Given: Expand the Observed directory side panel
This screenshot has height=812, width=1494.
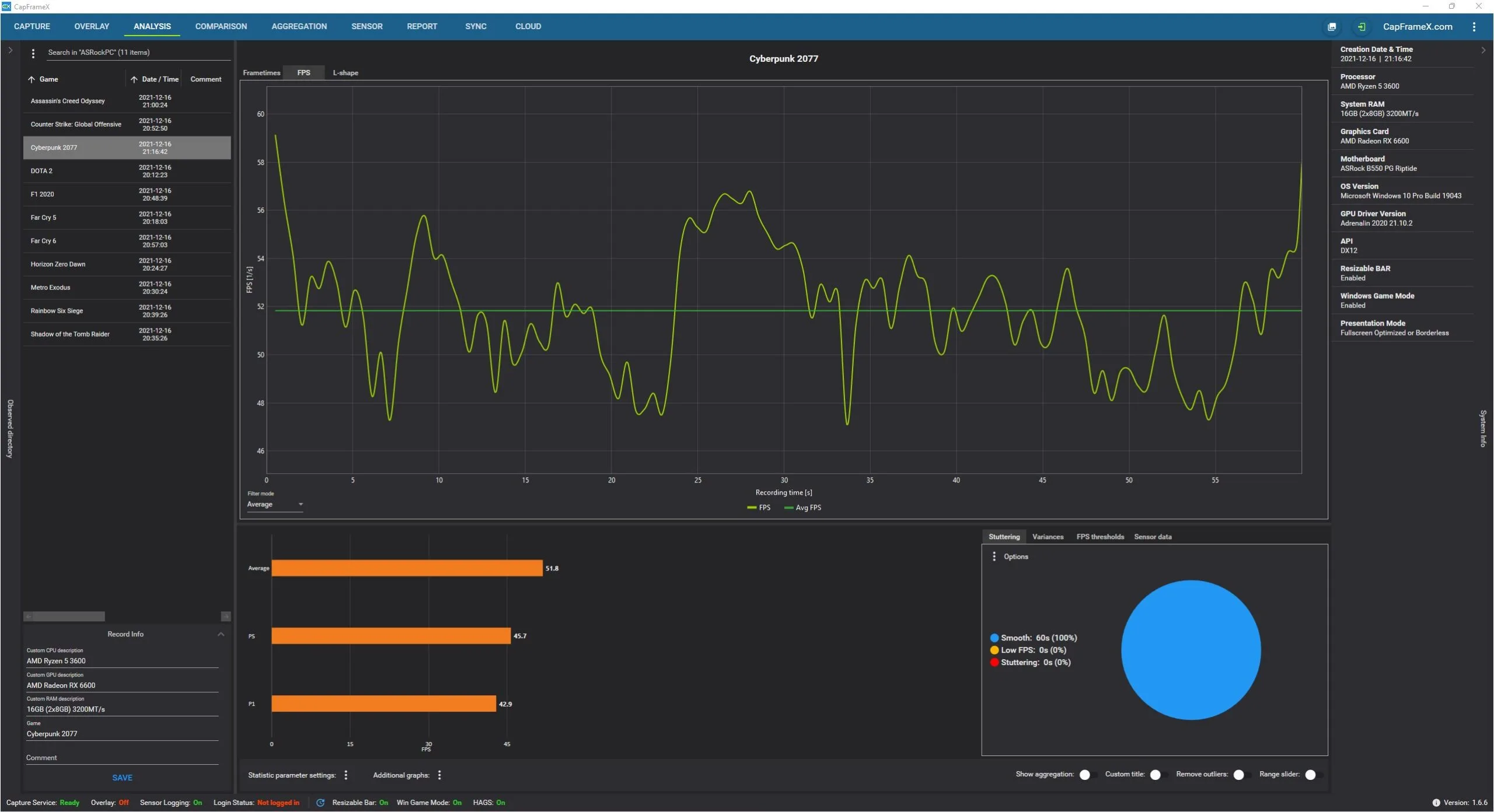Looking at the screenshot, I should coord(10,50).
